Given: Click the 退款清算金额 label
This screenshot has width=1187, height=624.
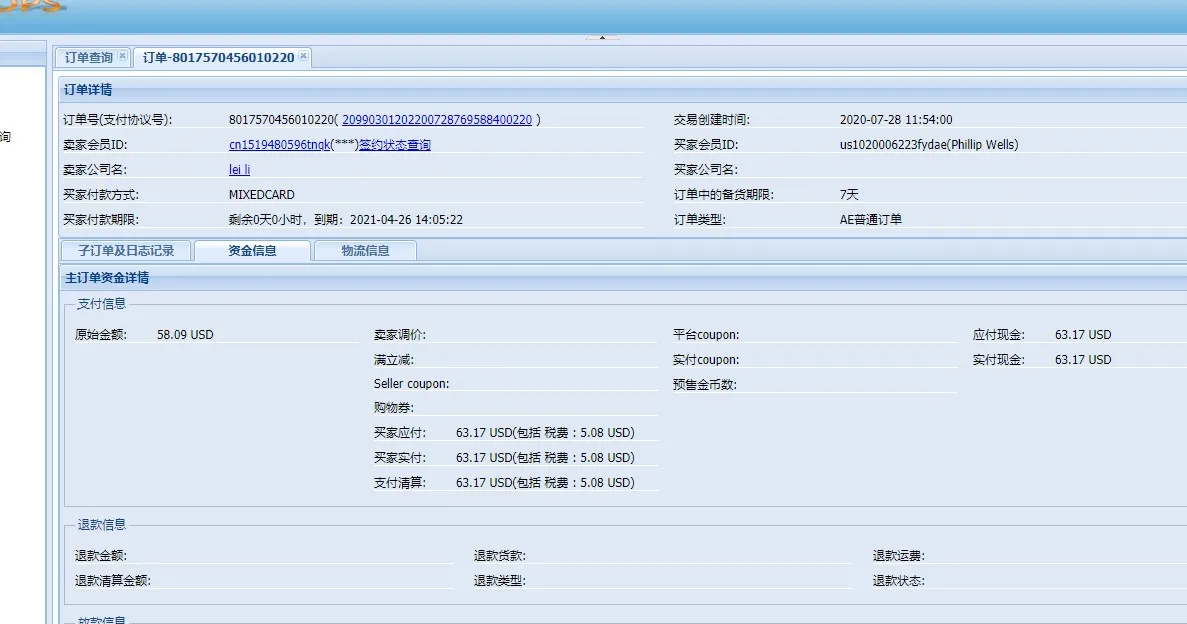Looking at the screenshot, I should [113, 581].
